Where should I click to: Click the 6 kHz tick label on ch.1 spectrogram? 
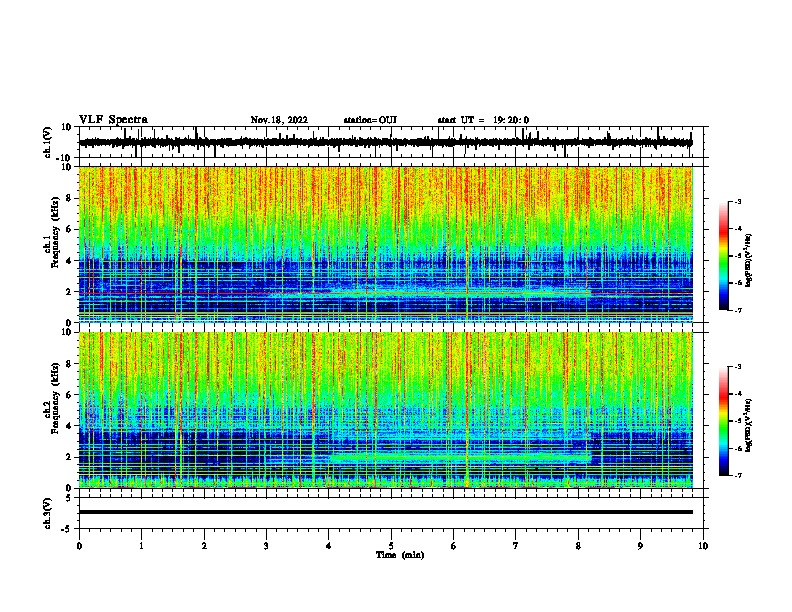pyautogui.click(x=69, y=229)
